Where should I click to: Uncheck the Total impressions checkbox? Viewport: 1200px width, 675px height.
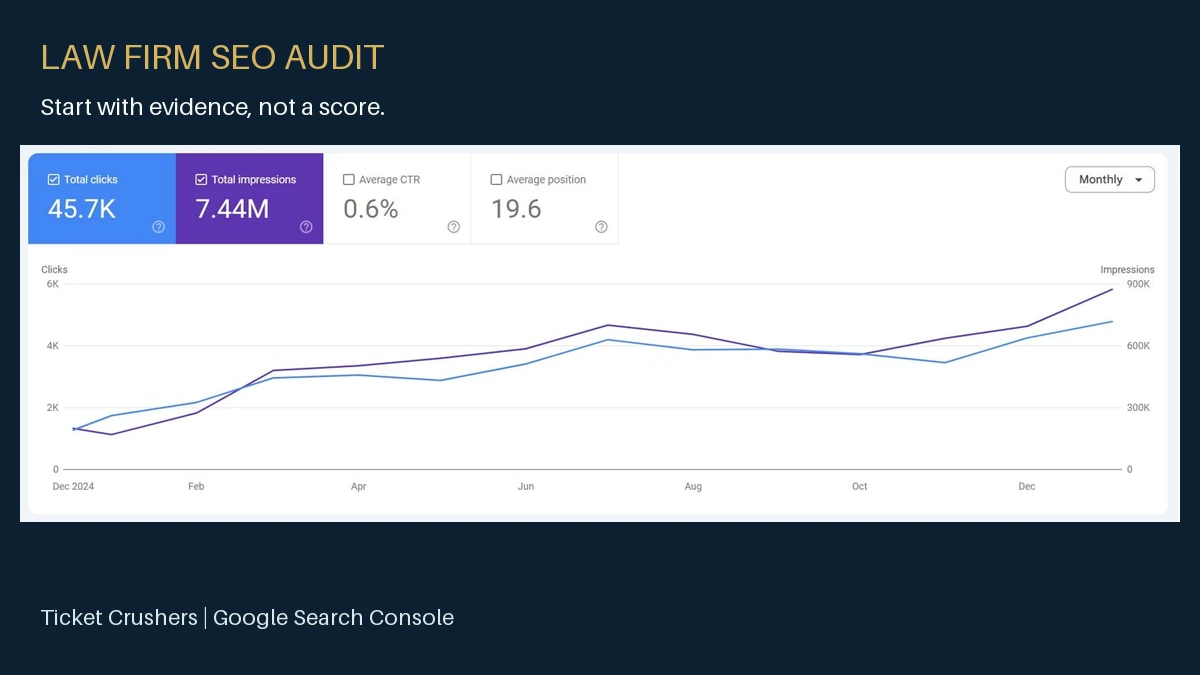click(201, 180)
